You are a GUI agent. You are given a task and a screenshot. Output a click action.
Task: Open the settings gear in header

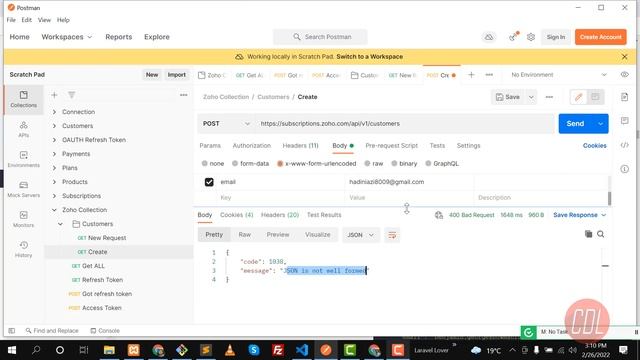(x=531, y=37)
